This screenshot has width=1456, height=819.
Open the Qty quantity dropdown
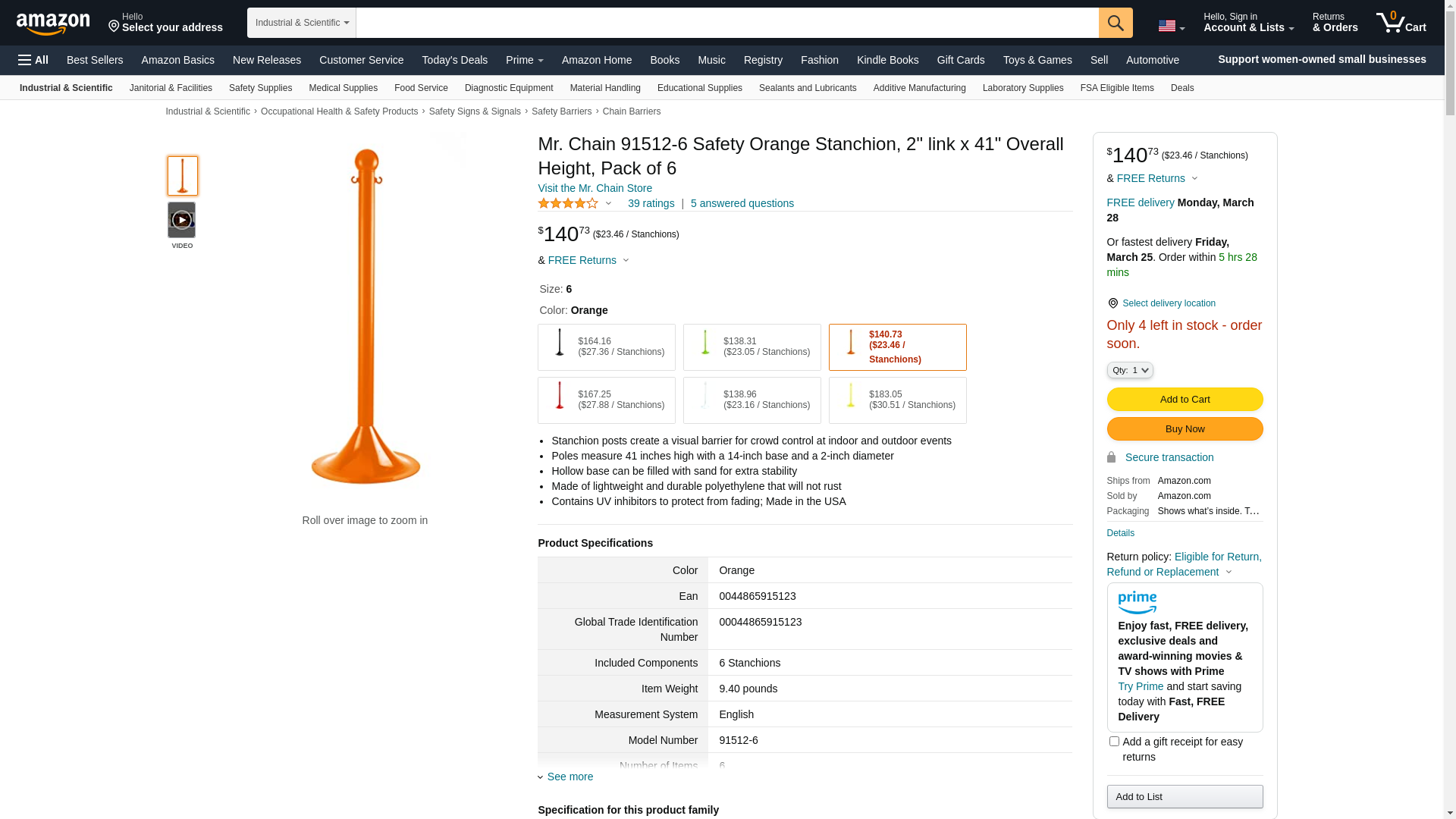(x=1130, y=370)
